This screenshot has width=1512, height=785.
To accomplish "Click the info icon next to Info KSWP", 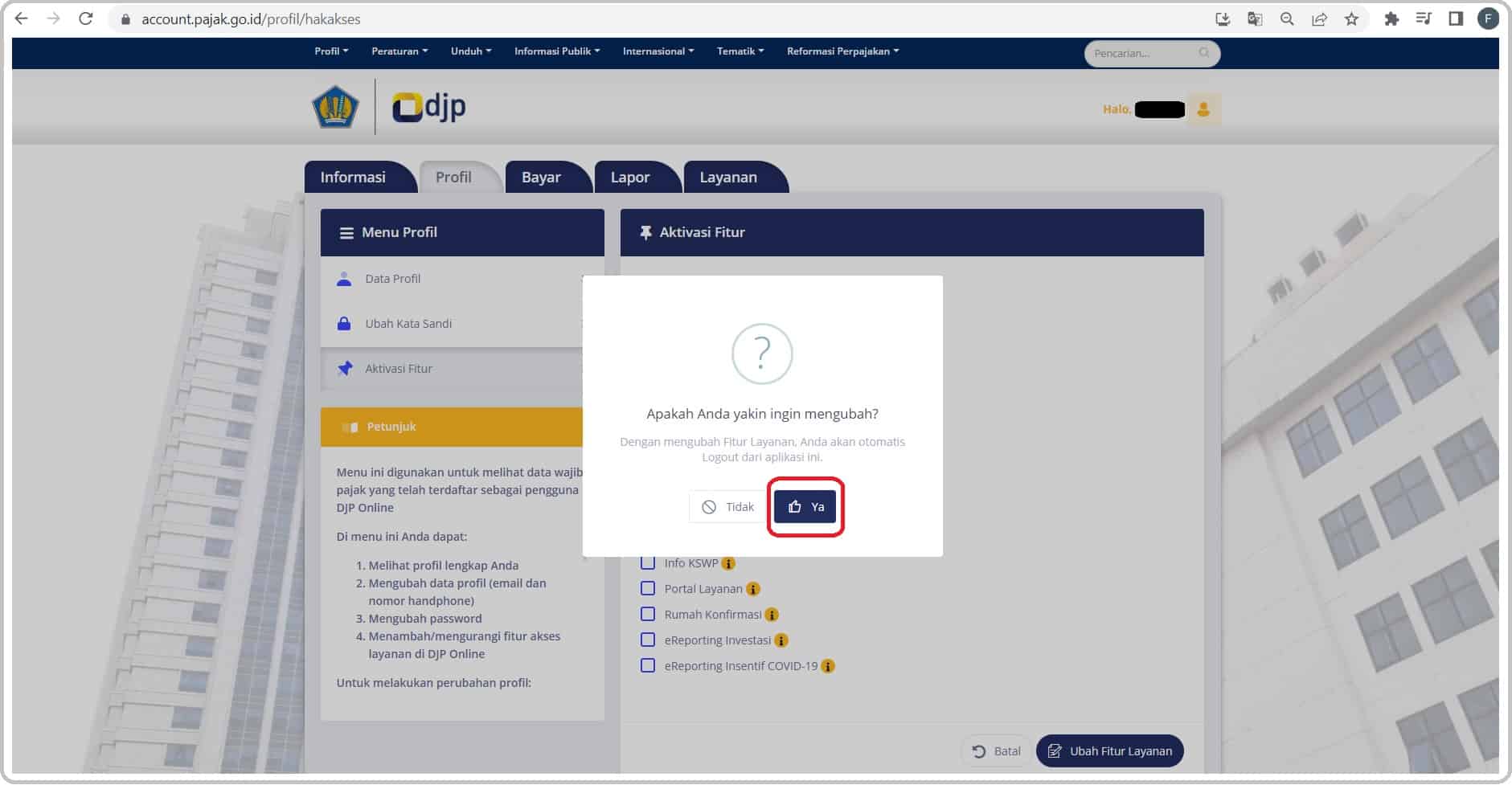I will tap(728, 563).
